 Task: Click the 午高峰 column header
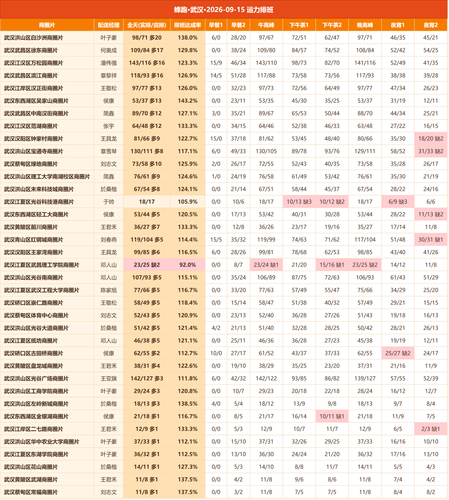point(266,25)
